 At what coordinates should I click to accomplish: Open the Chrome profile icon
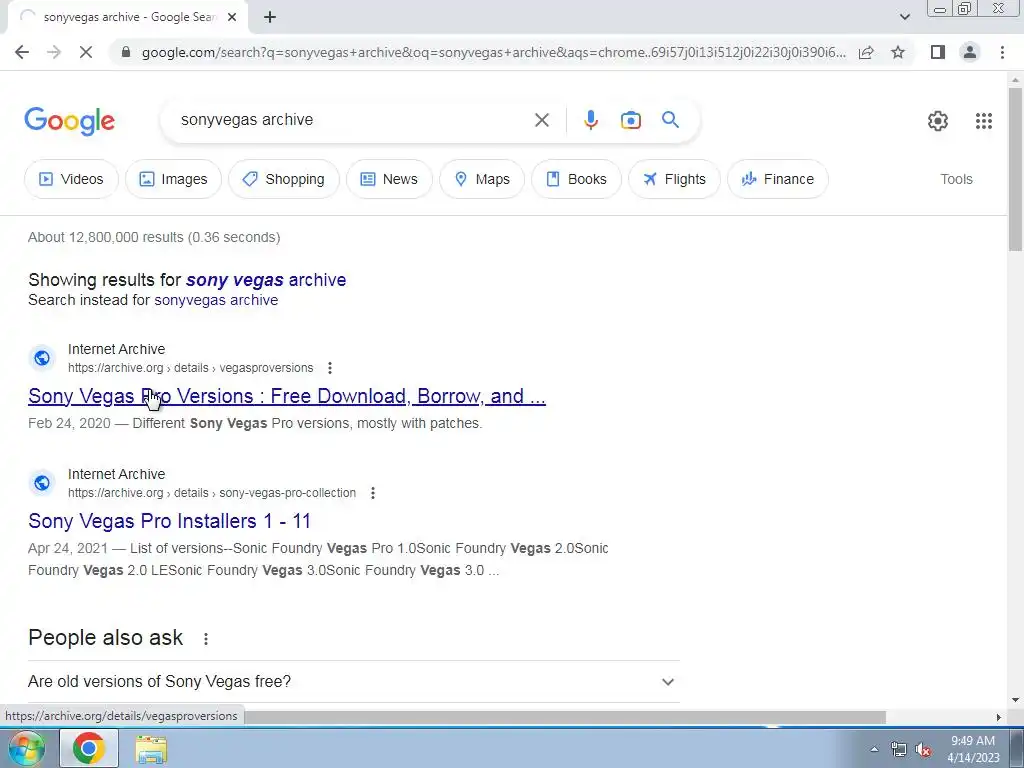pos(970,52)
